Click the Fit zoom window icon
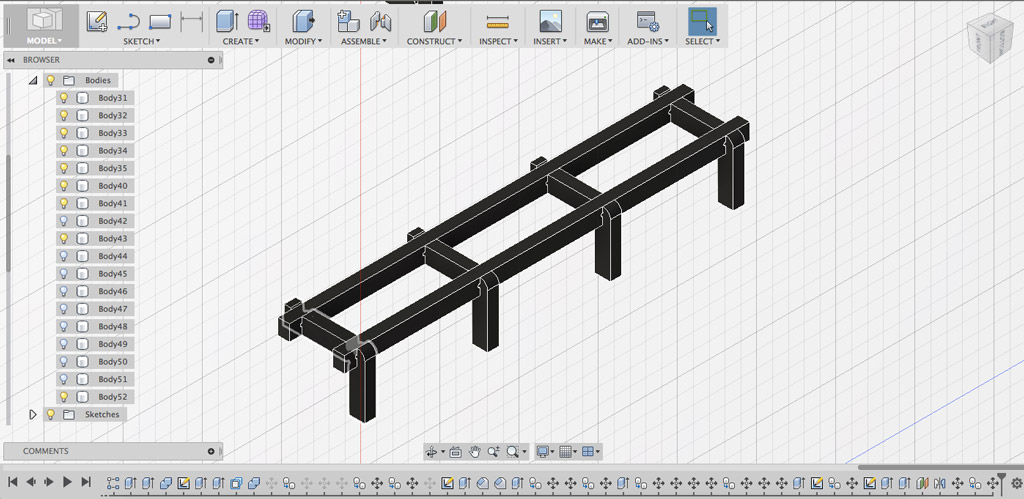 coord(513,451)
